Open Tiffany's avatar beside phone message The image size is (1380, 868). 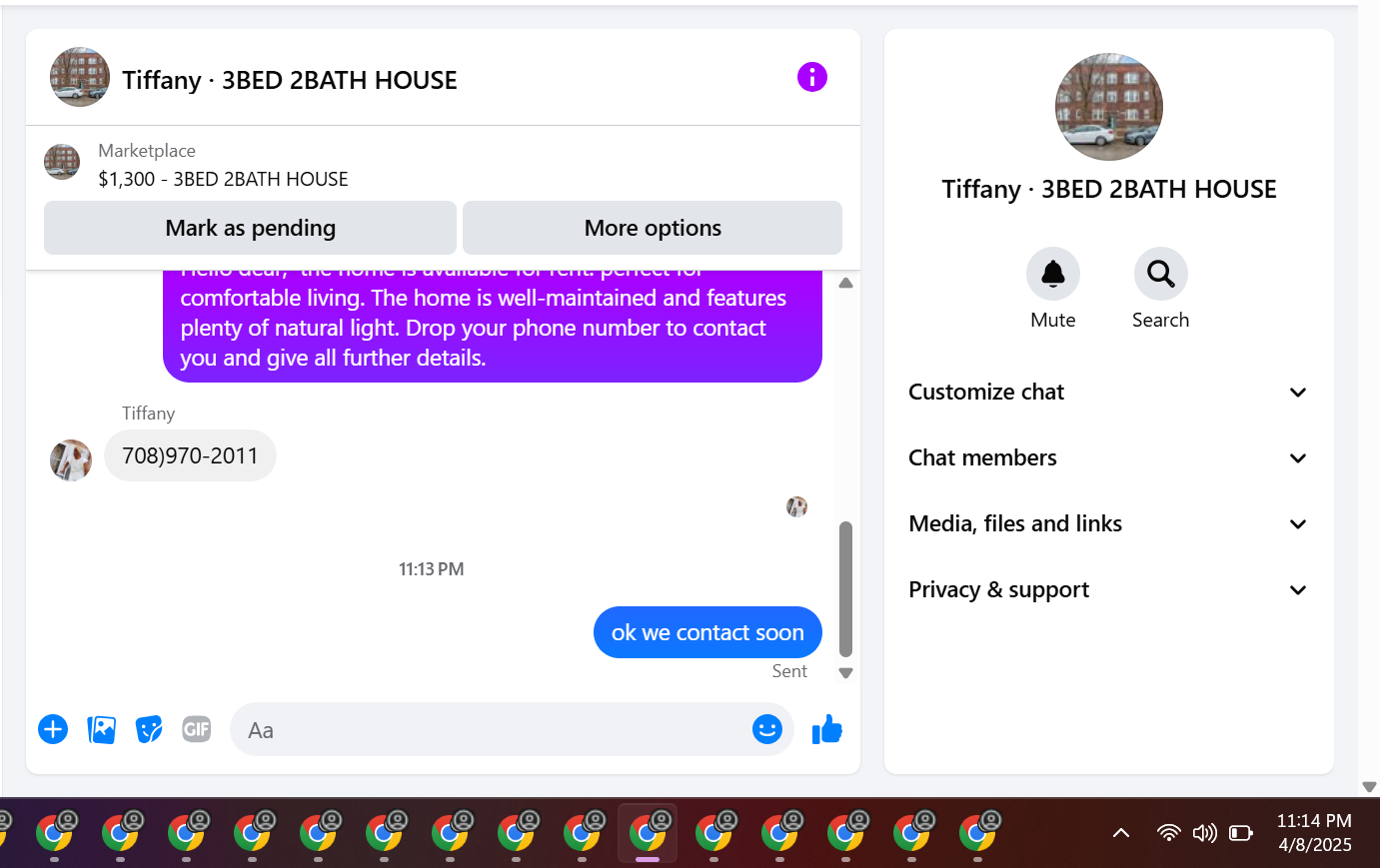(x=71, y=460)
